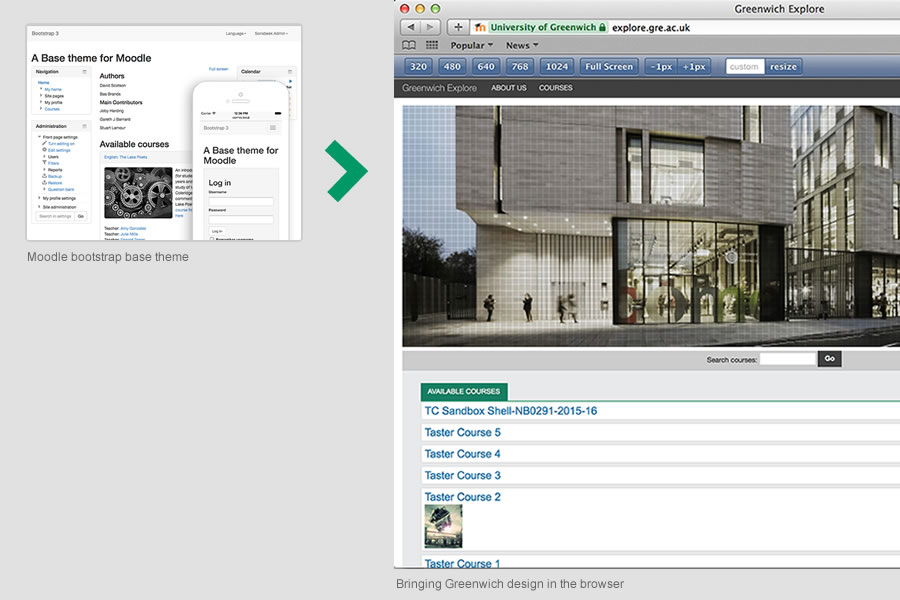
Task: Click the new tab plus icon
Action: pyautogui.click(x=457, y=26)
